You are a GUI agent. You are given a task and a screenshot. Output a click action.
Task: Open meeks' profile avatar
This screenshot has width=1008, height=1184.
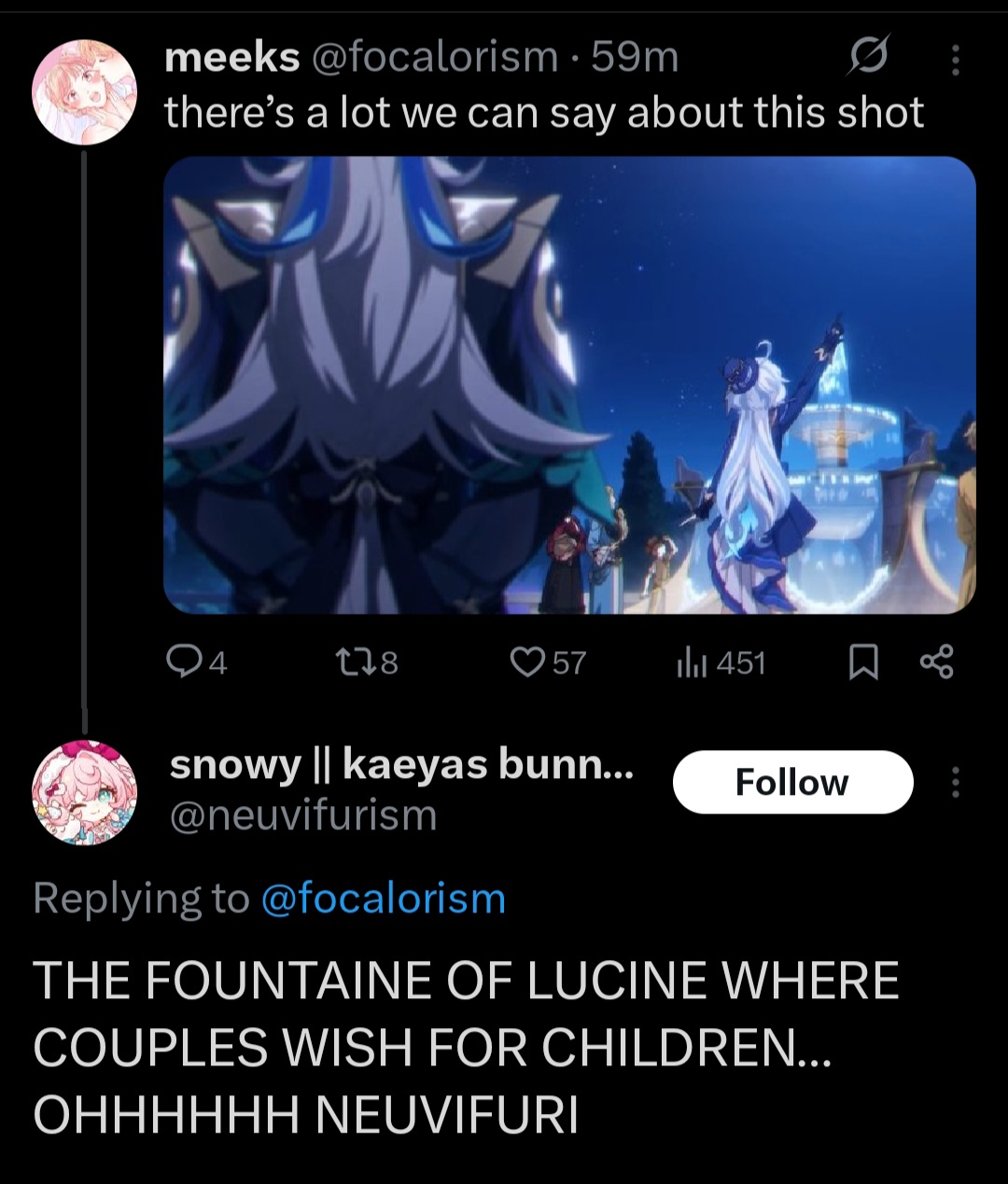tap(85, 91)
